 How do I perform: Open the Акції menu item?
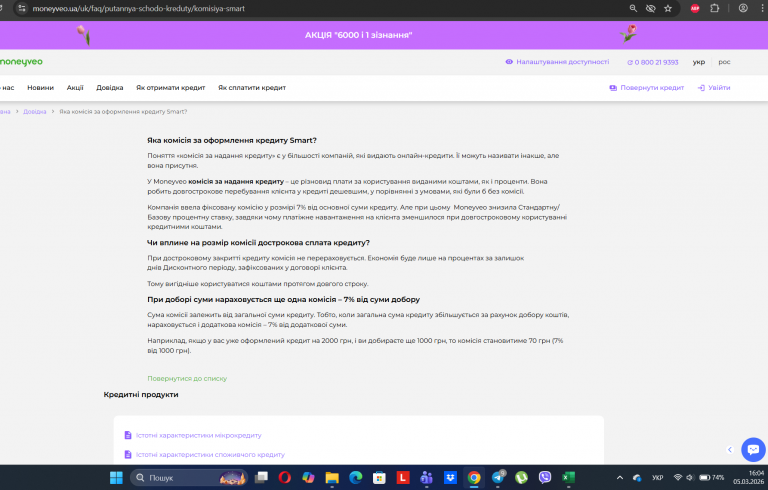point(75,88)
